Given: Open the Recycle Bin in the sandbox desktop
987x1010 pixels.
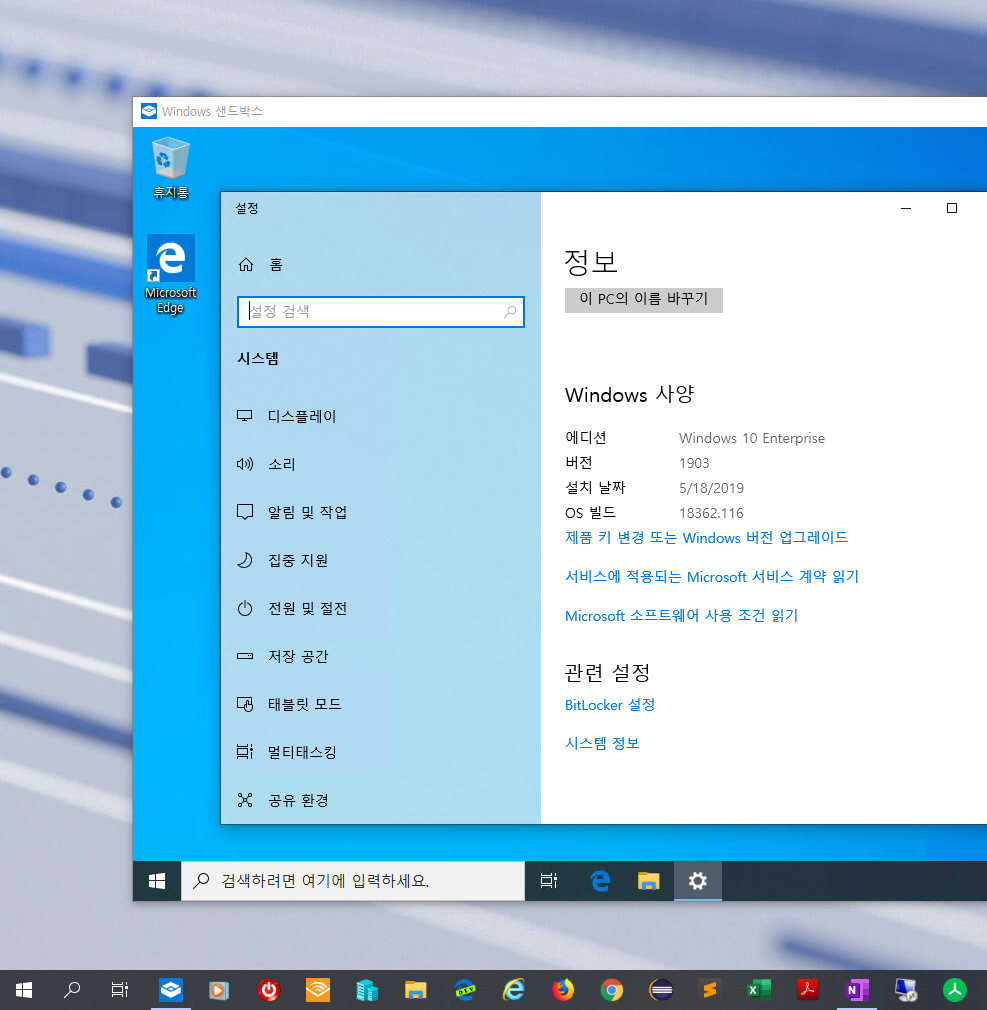Looking at the screenshot, I should (171, 167).
